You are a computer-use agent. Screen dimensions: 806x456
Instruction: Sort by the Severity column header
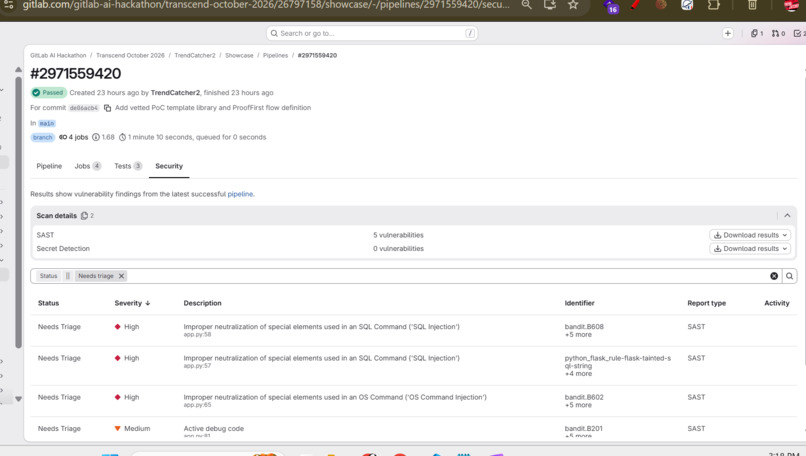[x=132, y=303]
